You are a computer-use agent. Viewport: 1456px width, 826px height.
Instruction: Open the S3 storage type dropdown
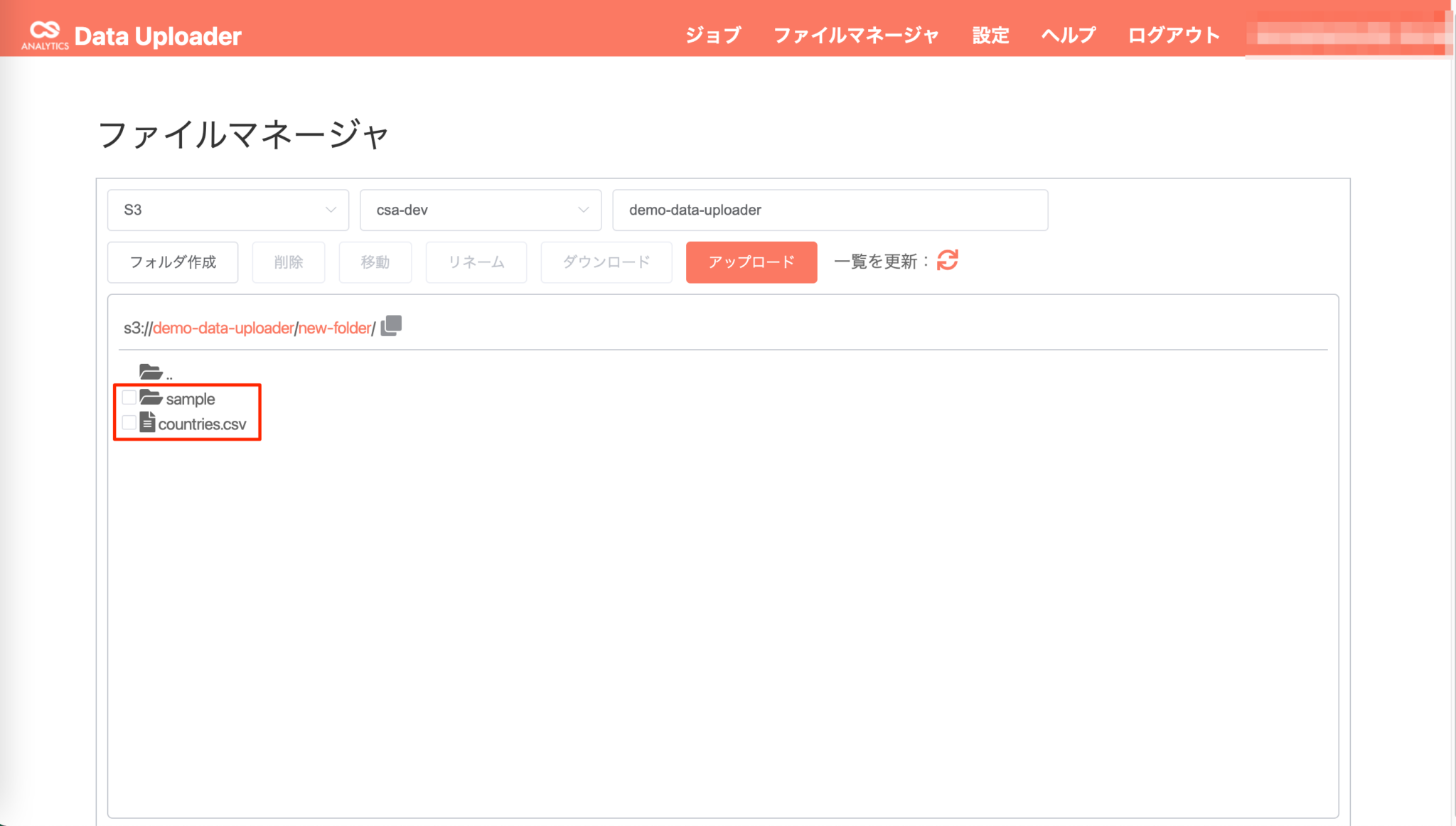coord(227,210)
